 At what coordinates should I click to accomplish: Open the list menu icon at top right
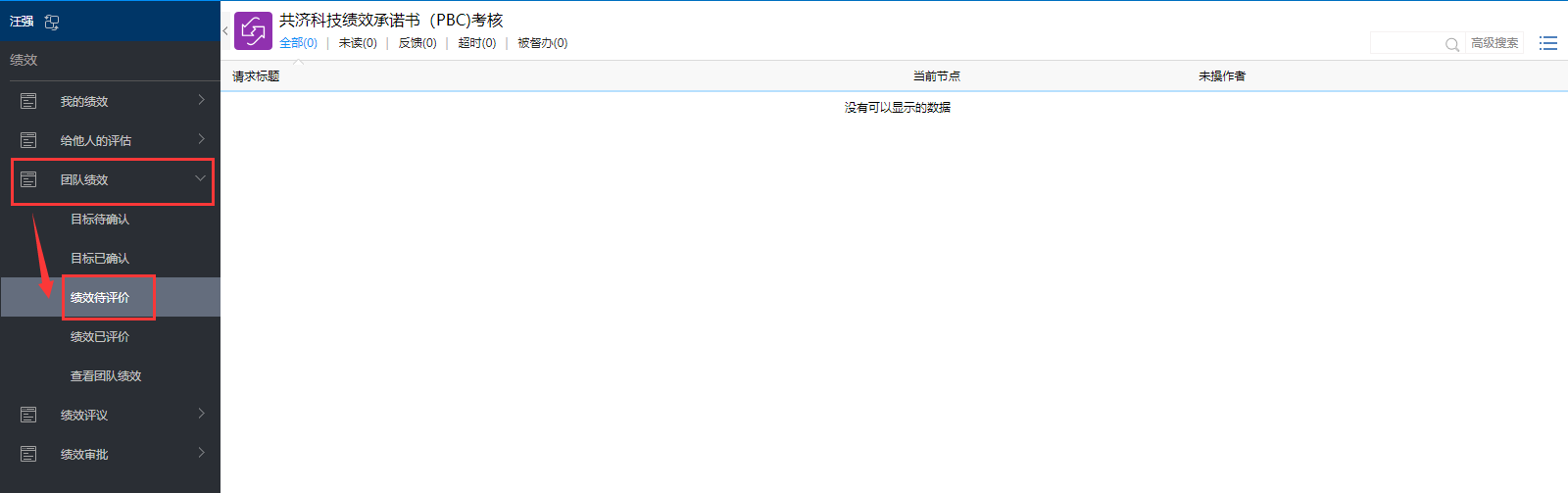1547,43
